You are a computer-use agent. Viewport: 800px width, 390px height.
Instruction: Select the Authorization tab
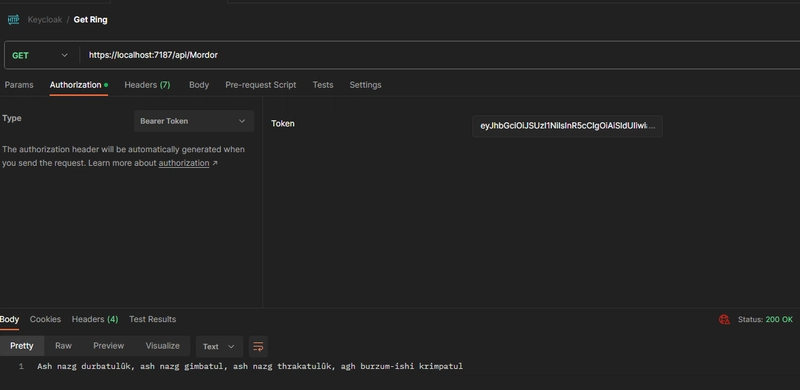tap(79, 85)
